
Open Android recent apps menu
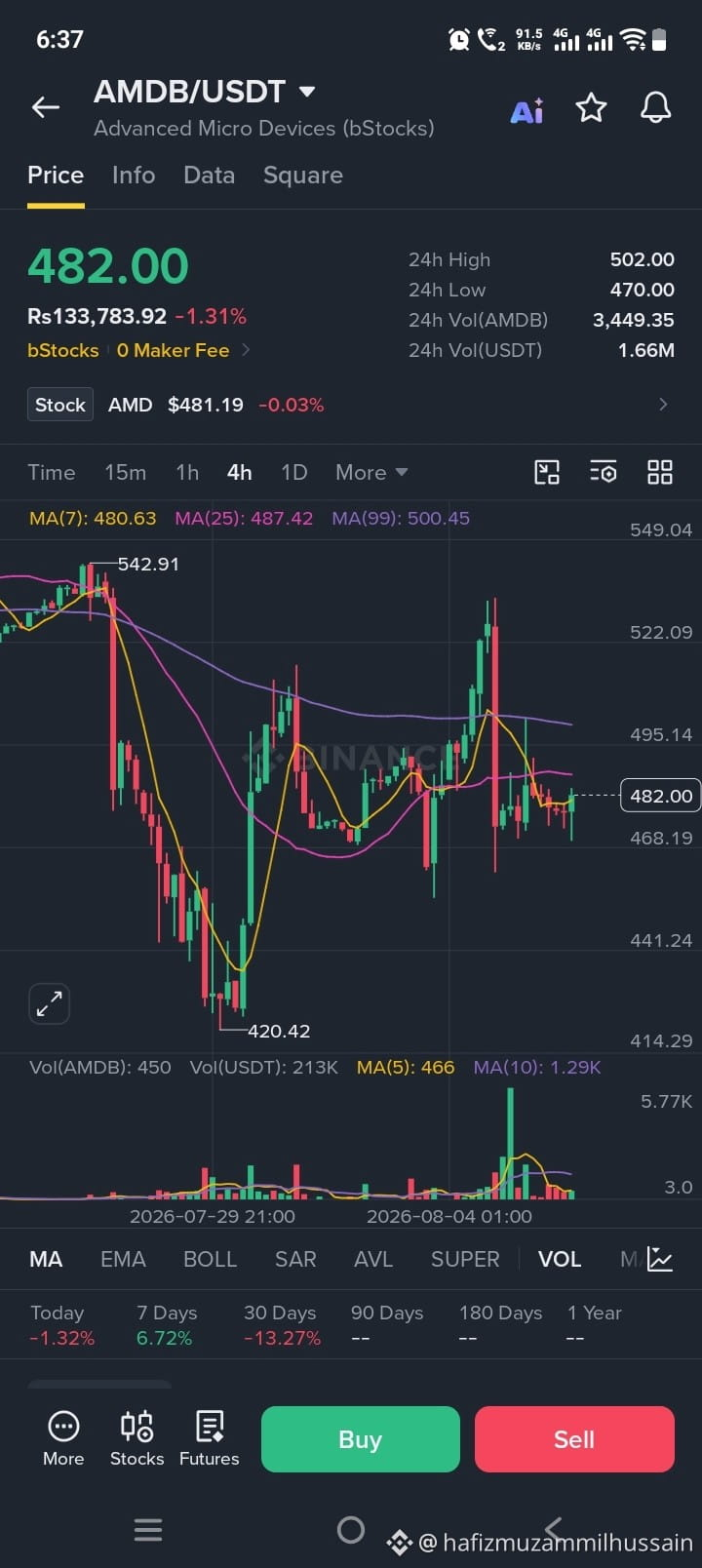click(148, 1530)
